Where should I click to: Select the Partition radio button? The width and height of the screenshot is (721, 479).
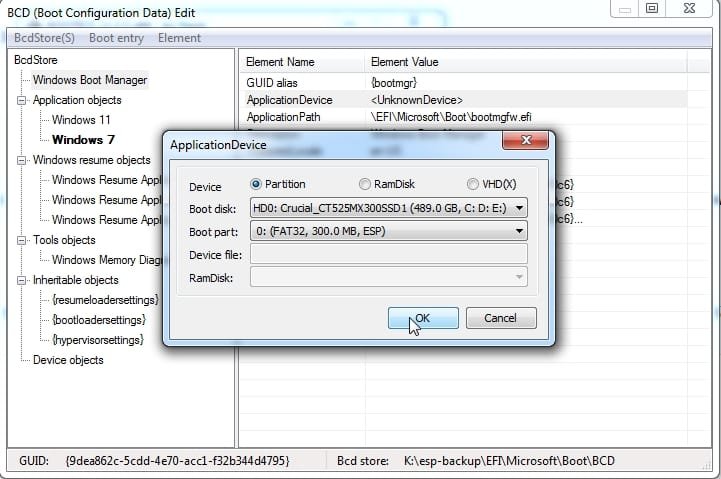click(x=256, y=184)
